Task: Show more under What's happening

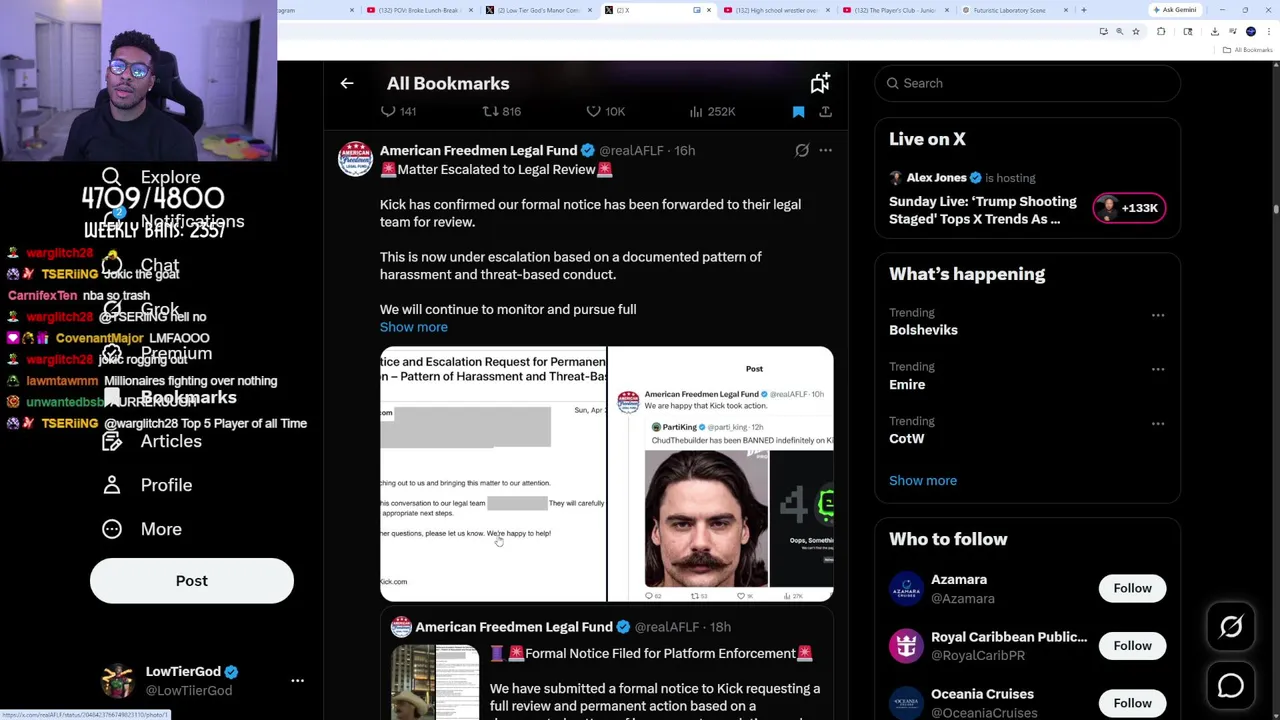Action: coord(923,480)
